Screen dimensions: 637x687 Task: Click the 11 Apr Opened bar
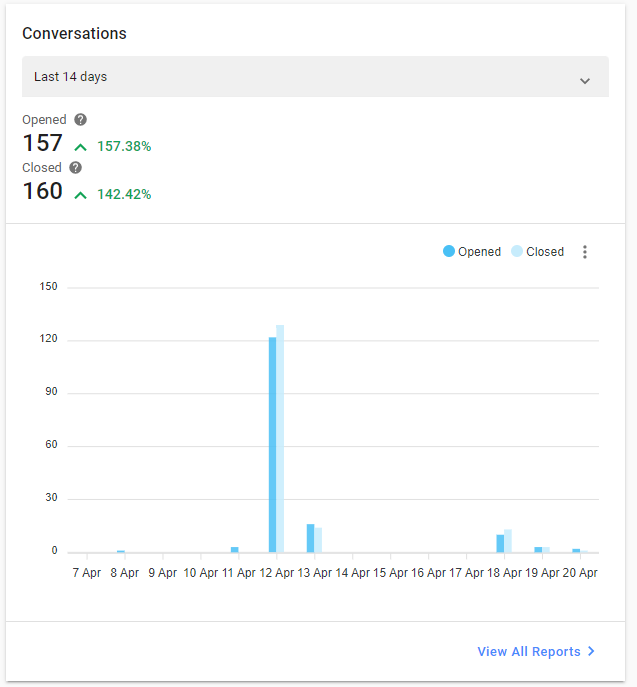[234, 549]
